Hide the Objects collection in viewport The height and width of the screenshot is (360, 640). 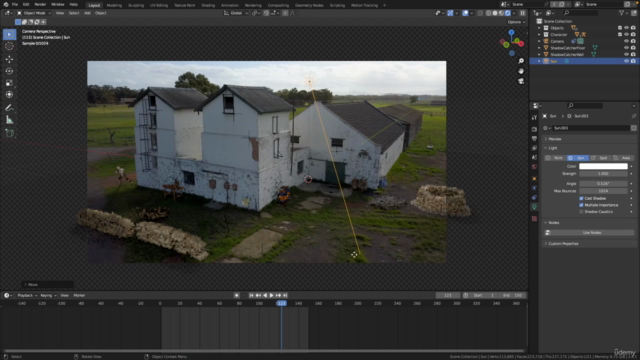tap(627, 28)
